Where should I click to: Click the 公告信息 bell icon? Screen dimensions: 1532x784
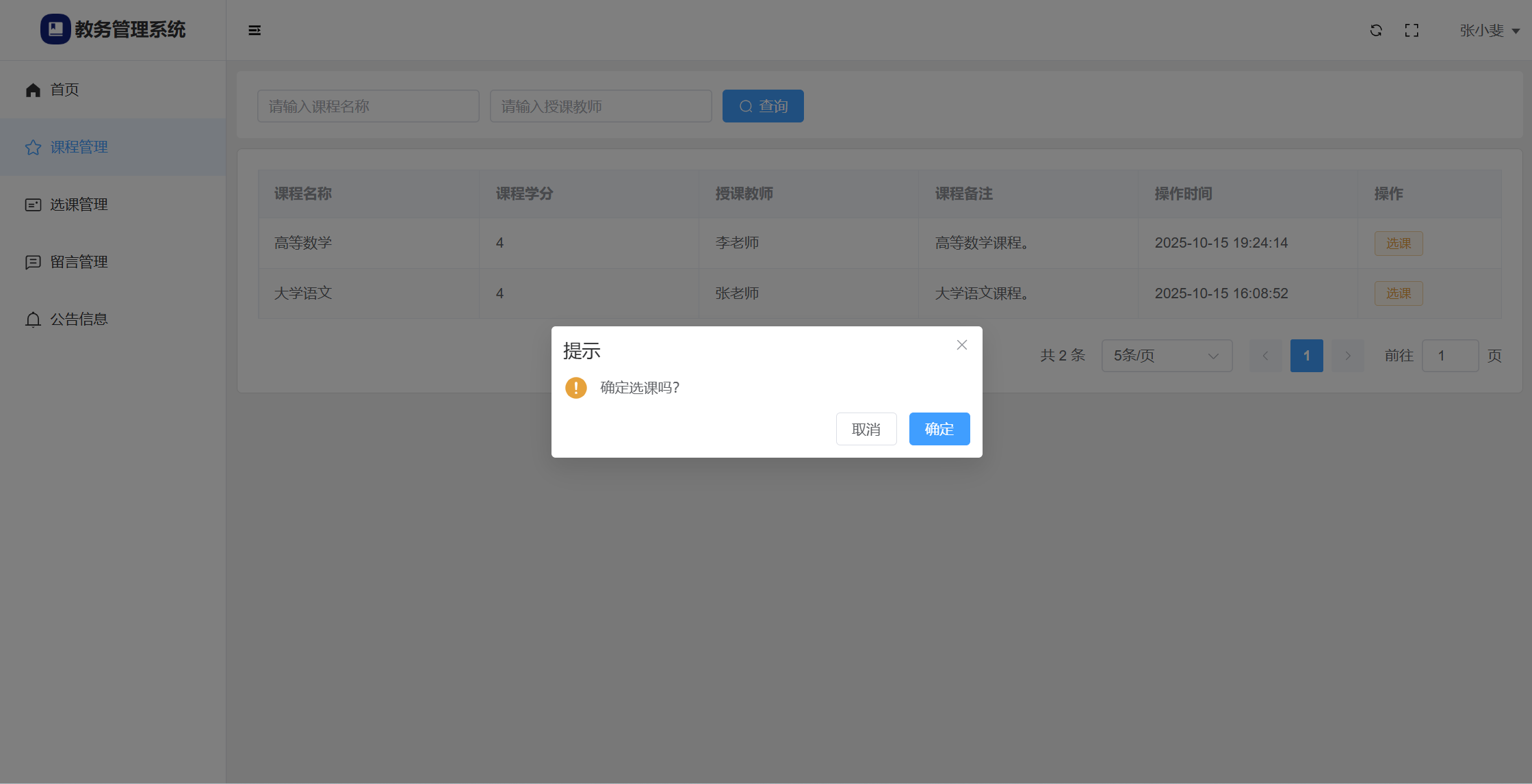pyautogui.click(x=33, y=319)
